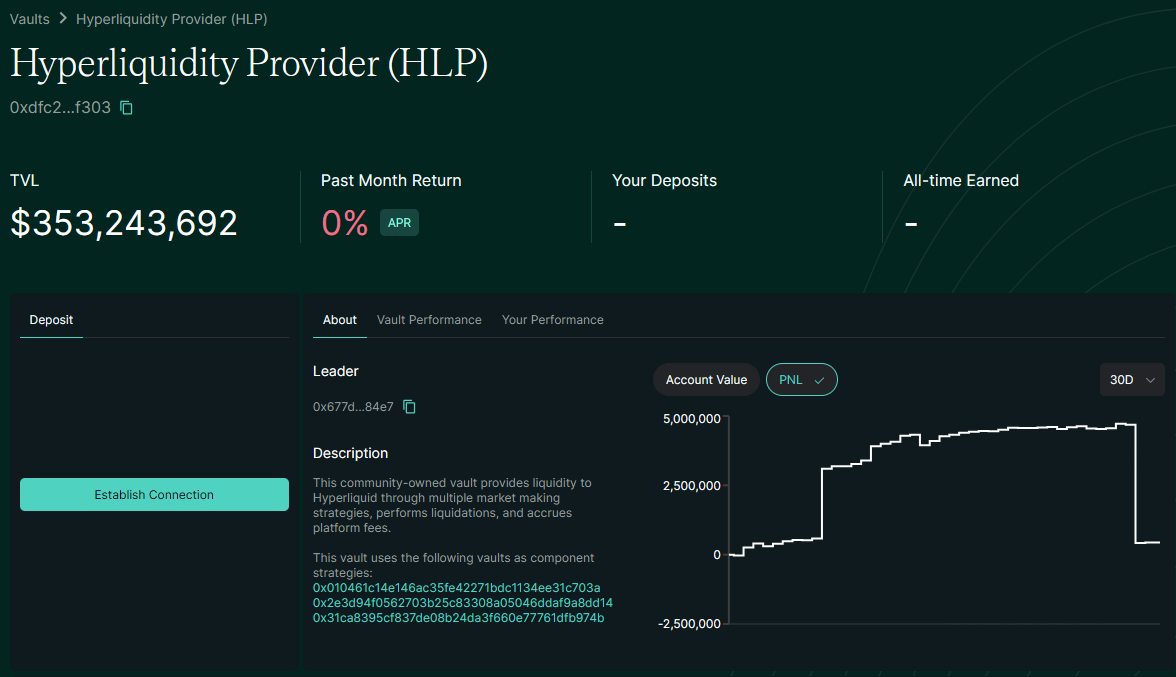Click the -2,500,000 axis label

[689, 624]
